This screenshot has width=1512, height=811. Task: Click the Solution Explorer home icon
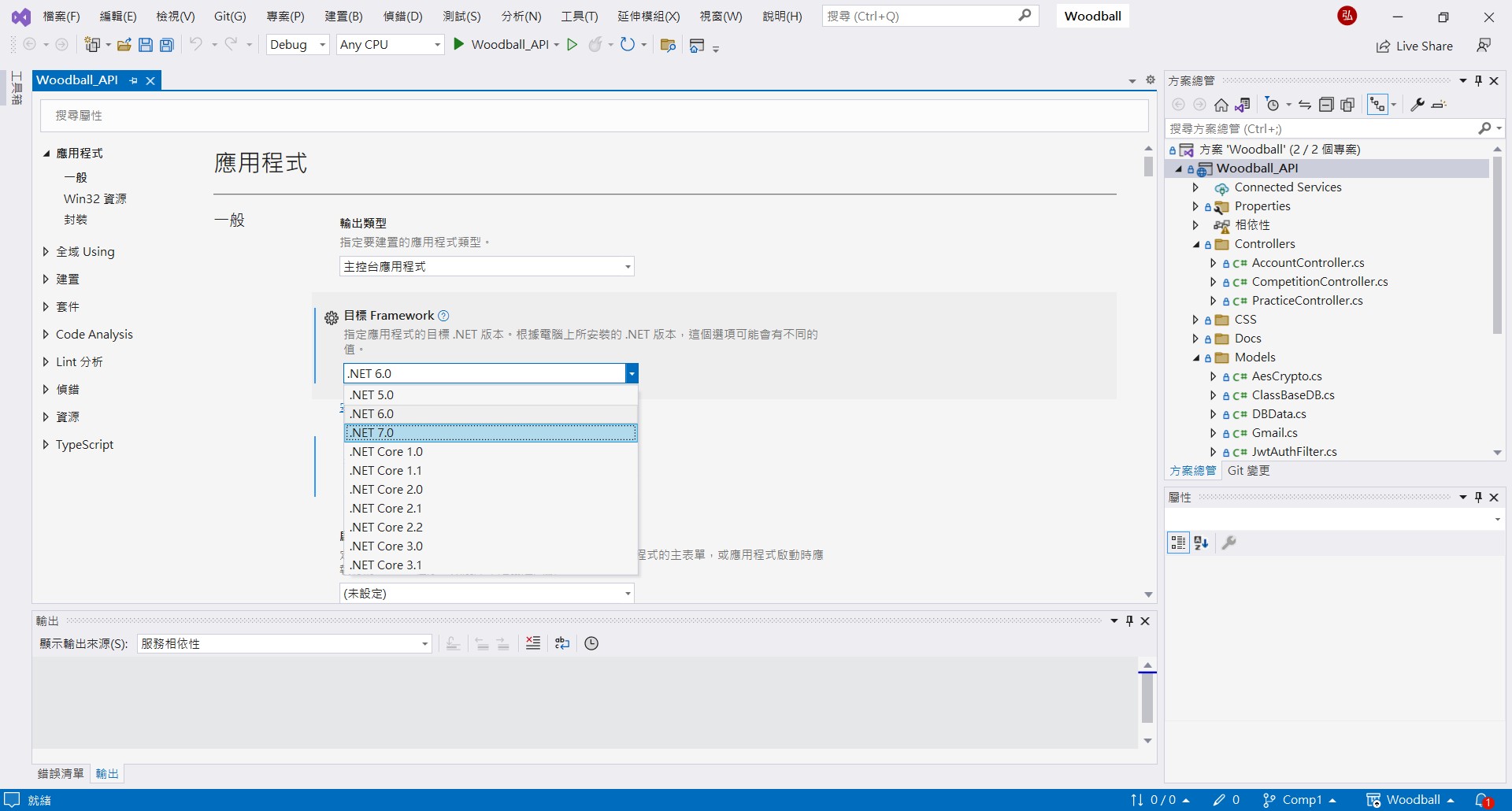point(1221,105)
